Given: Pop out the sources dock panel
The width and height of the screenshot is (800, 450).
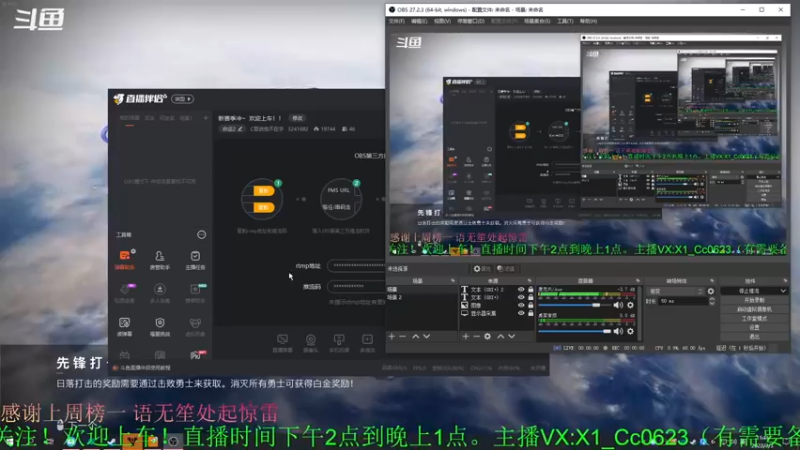Looking at the screenshot, I should tap(529, 281).
